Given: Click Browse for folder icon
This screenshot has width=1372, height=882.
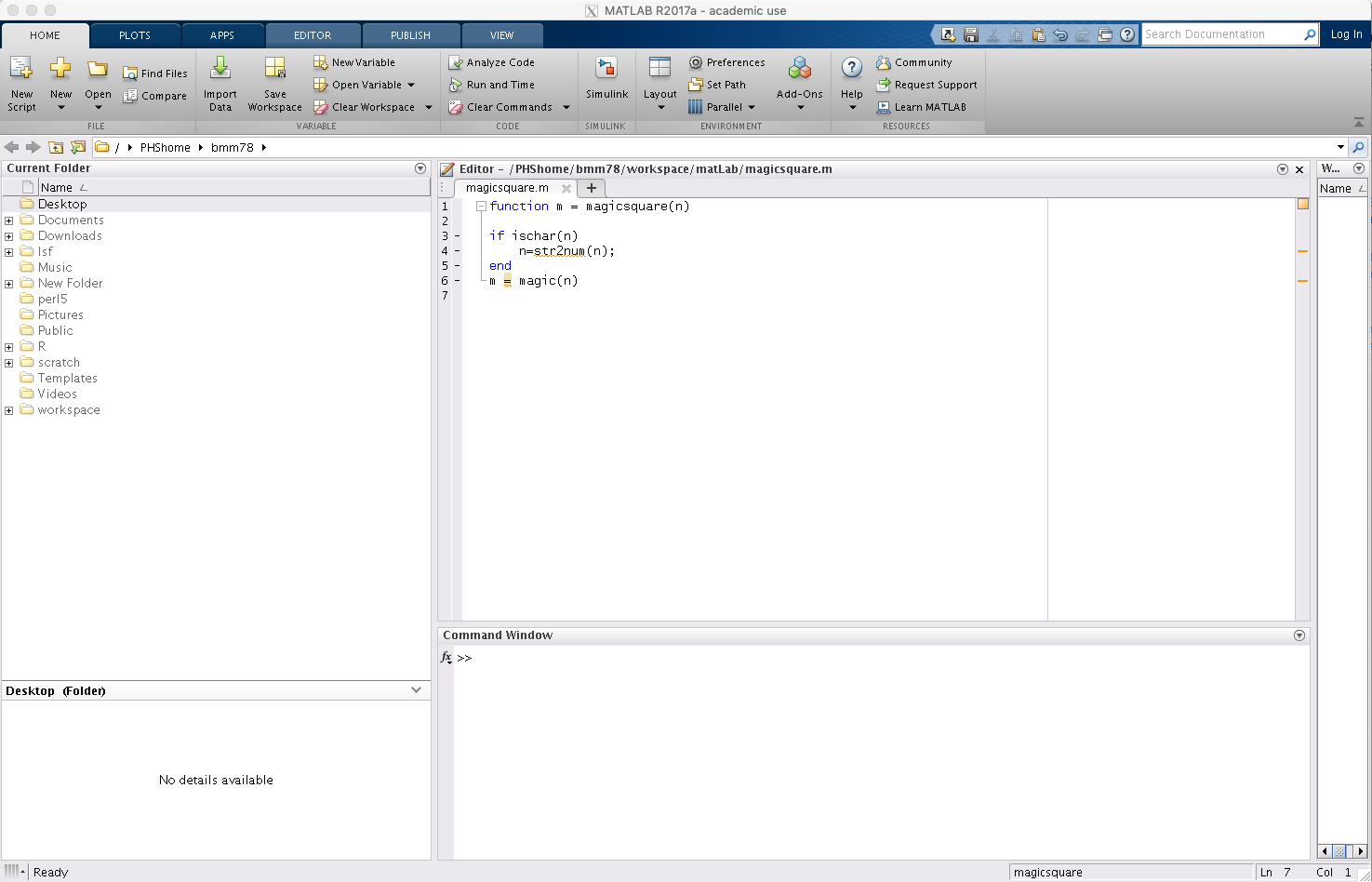Looking at the screenshot, I should (78, 147).
